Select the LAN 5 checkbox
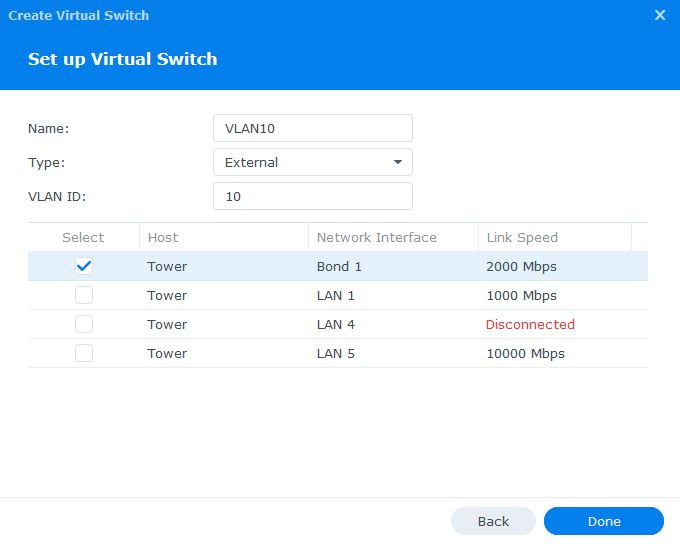This screenshot has height=544, width=680. tap(84, 353)
